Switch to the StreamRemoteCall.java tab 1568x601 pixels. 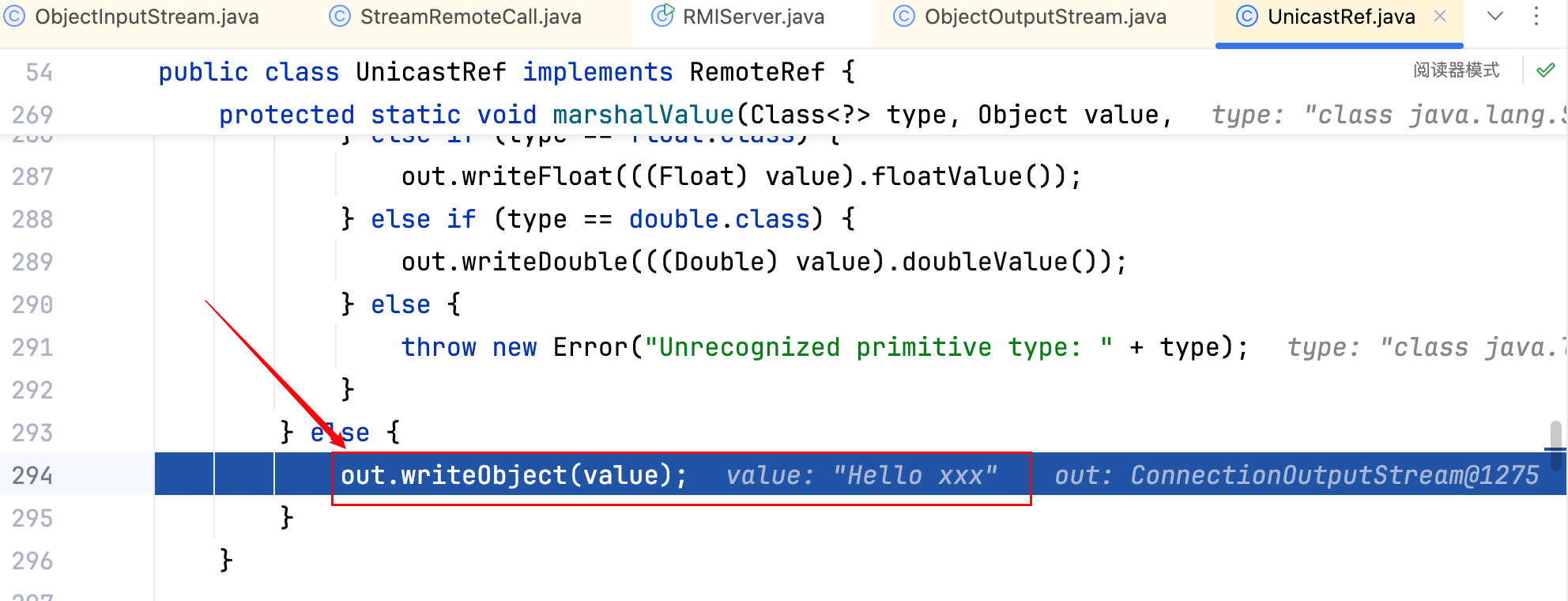click(x=470, y=17)
